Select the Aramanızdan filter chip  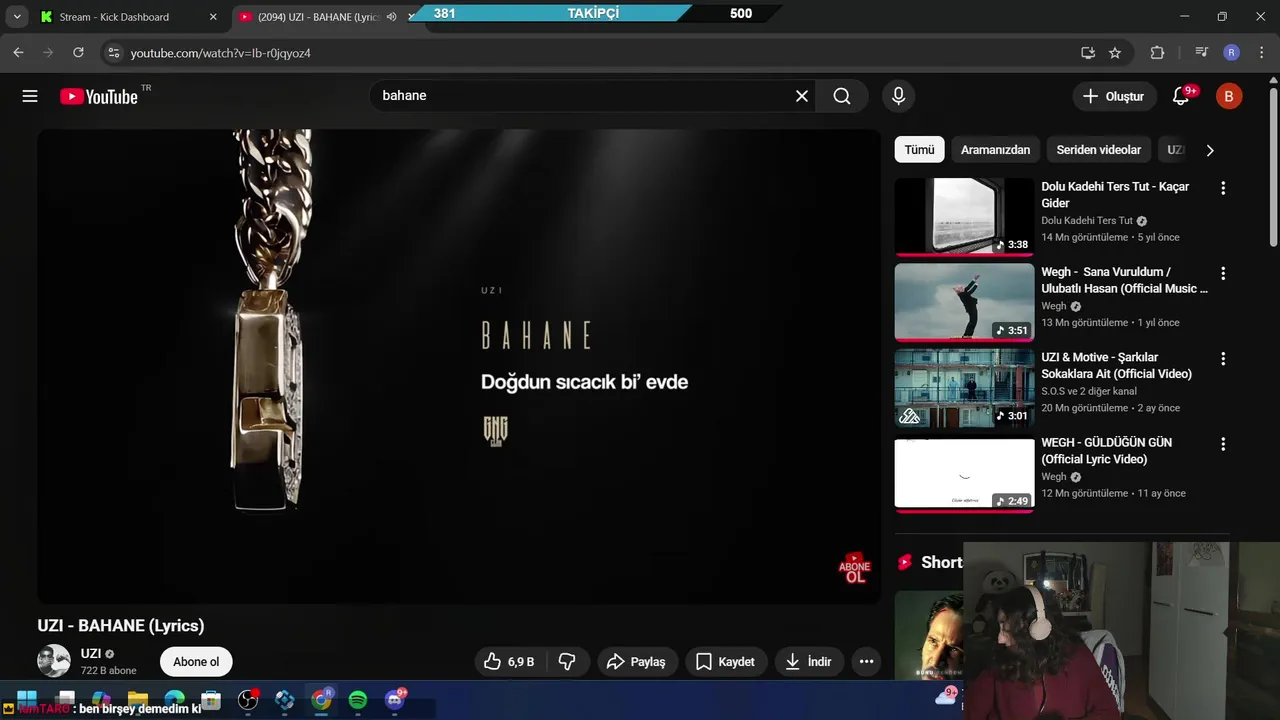click(x=995, y=150)
